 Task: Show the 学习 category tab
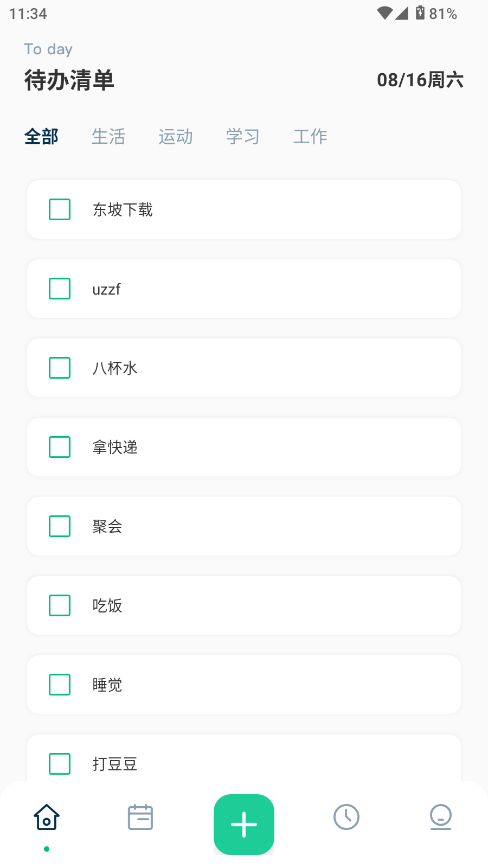[243, 136]
